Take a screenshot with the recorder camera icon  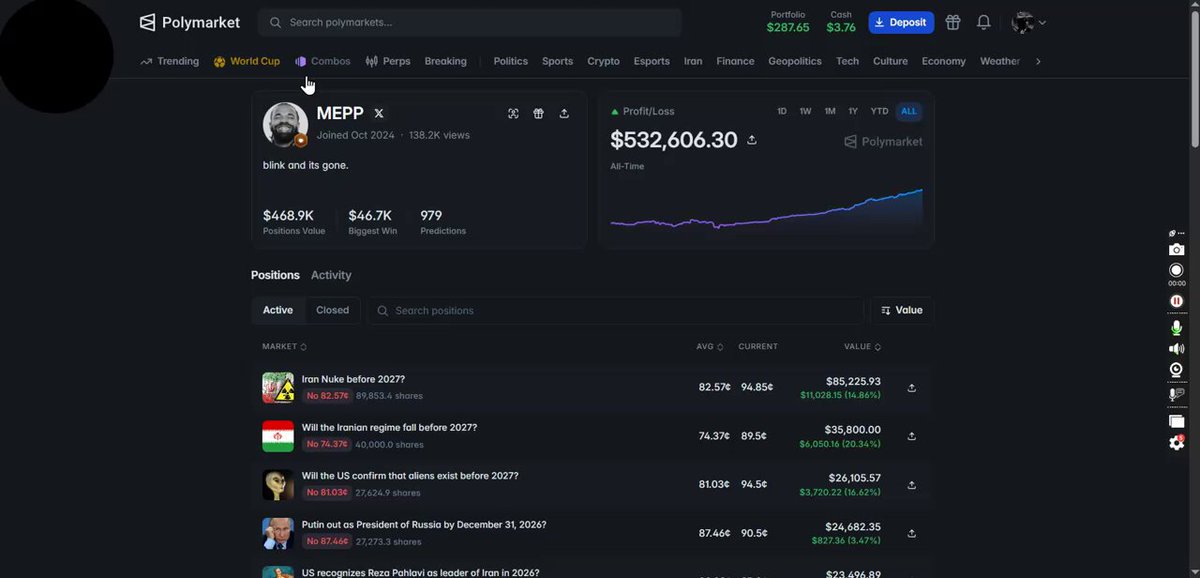coord(1177,250)
